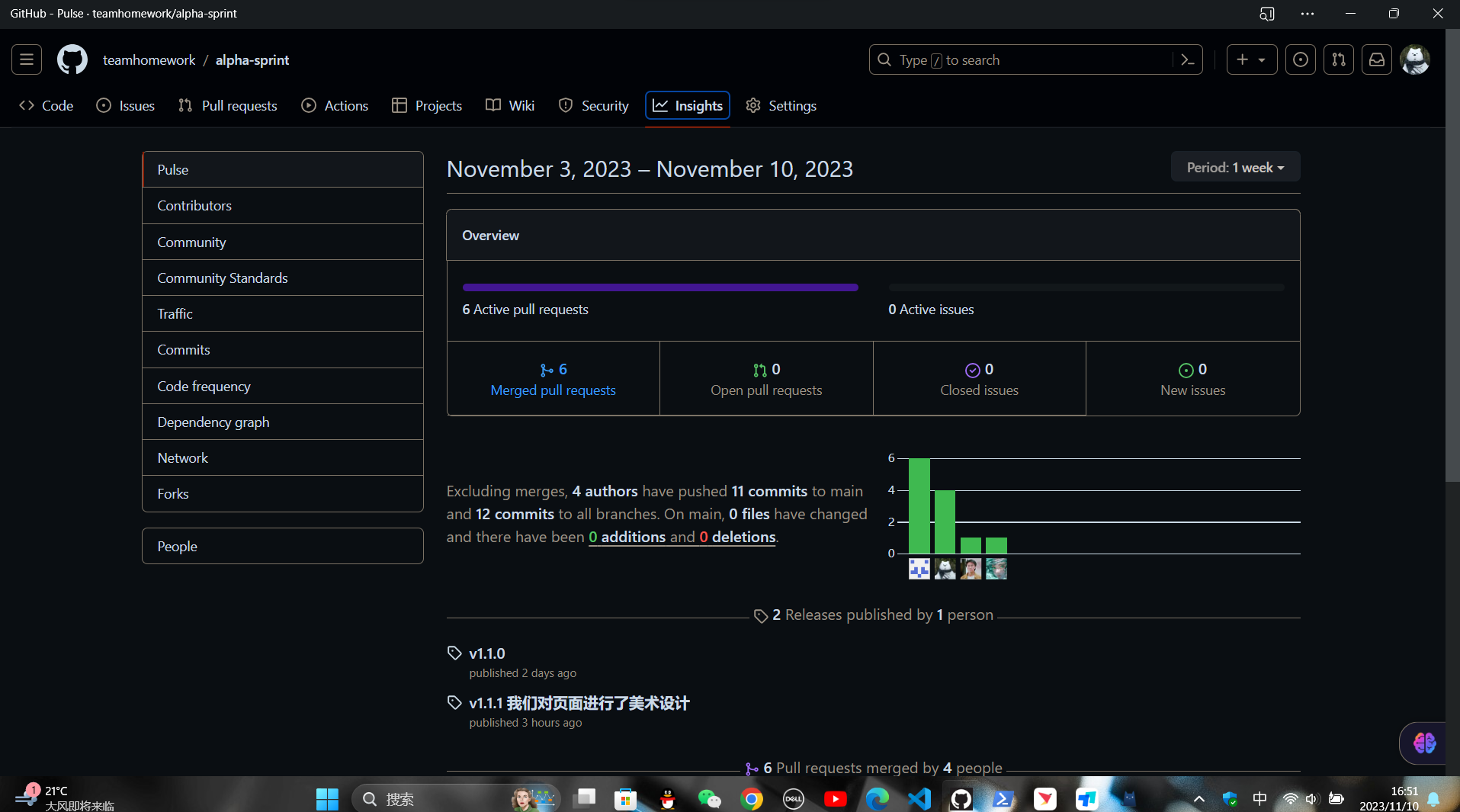This screenshot has width=1460, height=812.
Task: Click the 6 Merged pull requests link
Action: (554, 379)
